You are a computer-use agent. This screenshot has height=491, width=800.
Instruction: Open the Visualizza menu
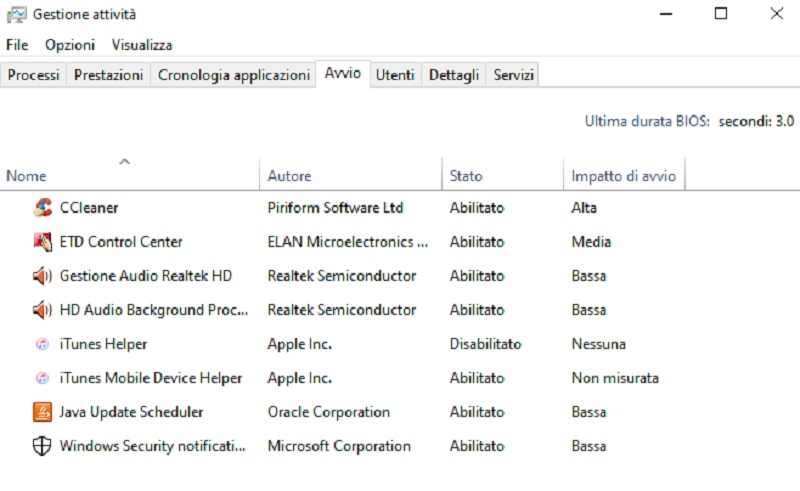142,45
